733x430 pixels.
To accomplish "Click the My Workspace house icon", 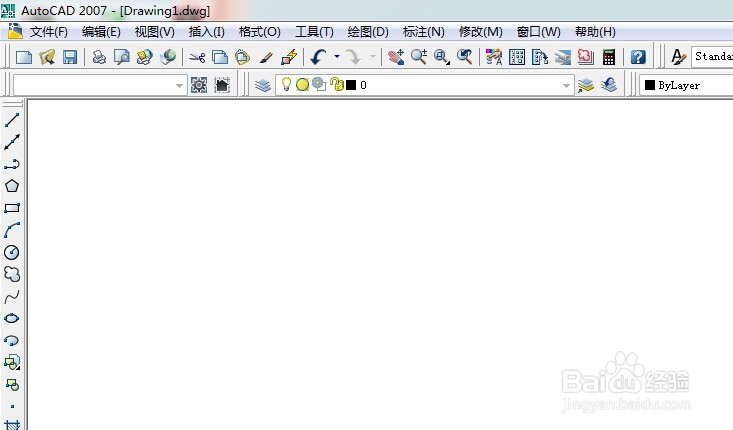I will click(x=222, y=85).
